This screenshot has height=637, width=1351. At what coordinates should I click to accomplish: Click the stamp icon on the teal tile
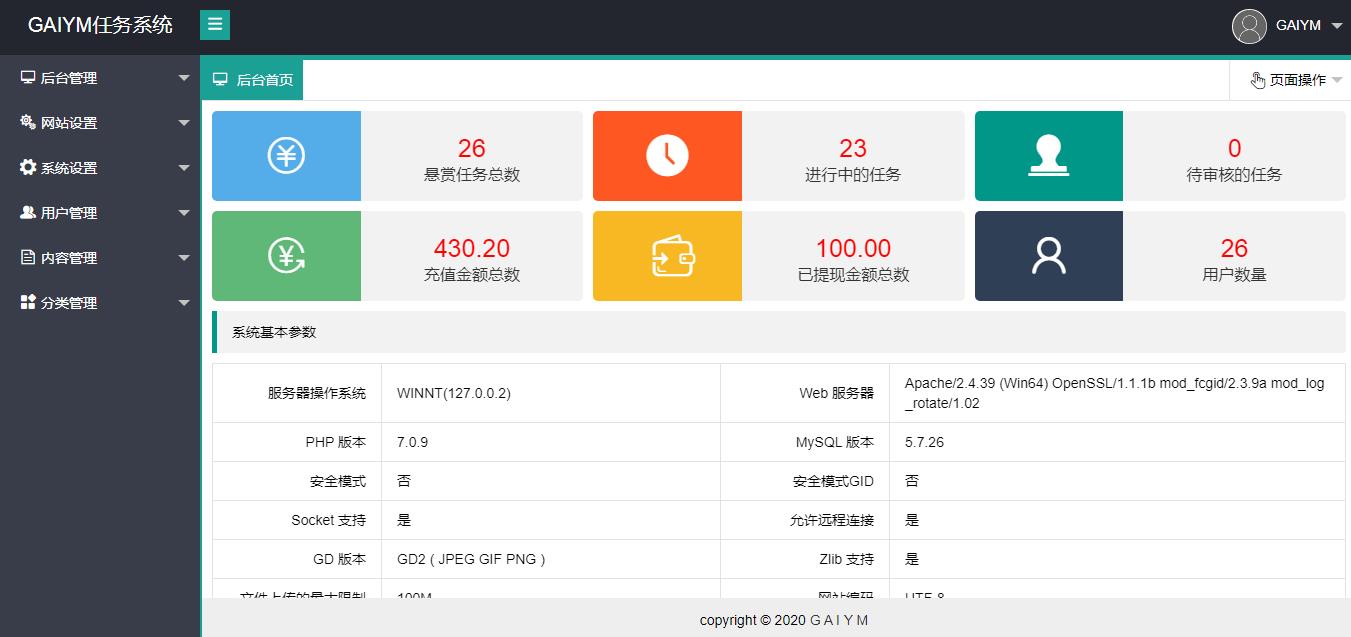coord(1048,156)
